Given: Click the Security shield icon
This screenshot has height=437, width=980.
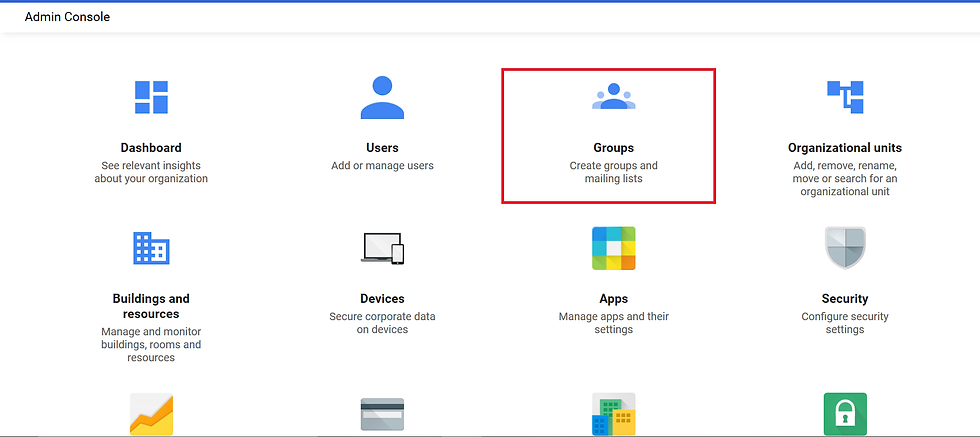Looking at the screenshot, I should 845,248.
